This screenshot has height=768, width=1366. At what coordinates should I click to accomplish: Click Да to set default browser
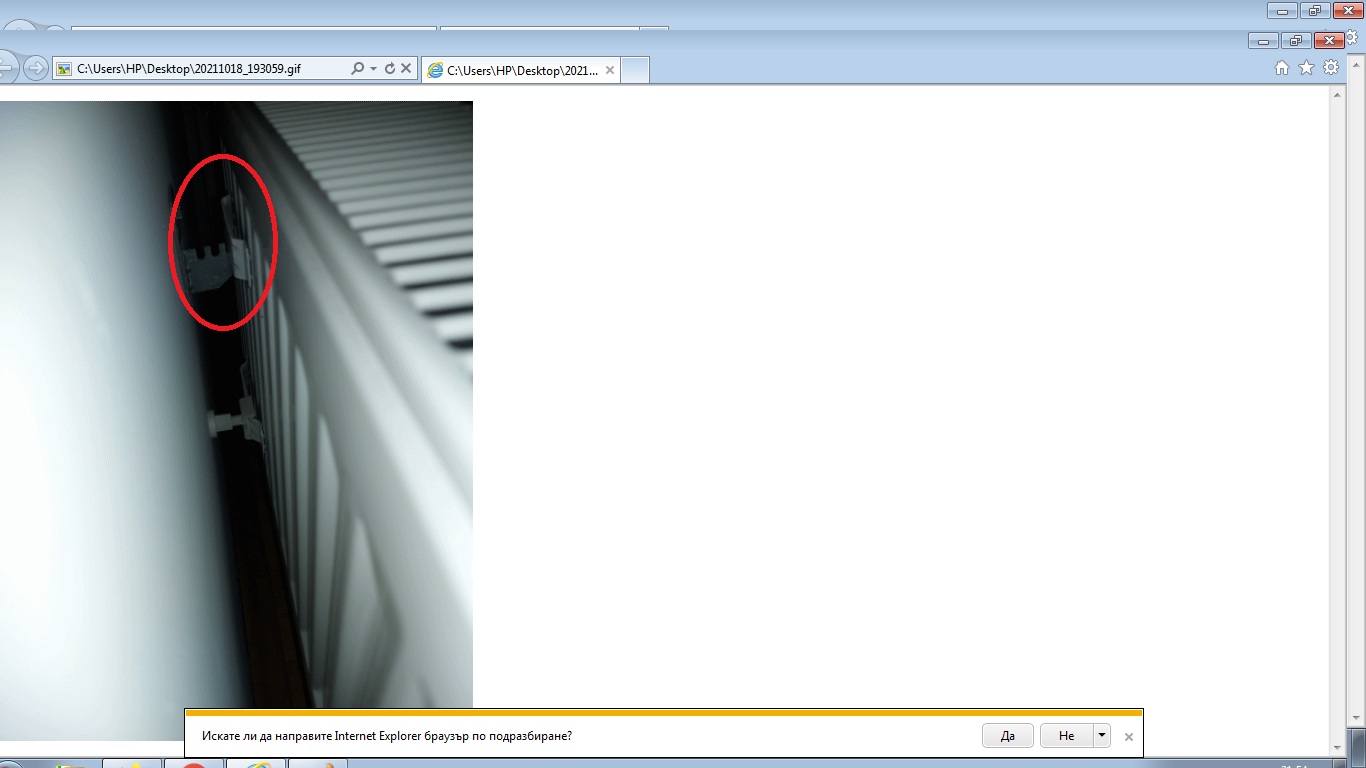pyautogui.click(x=1007, y=736)
